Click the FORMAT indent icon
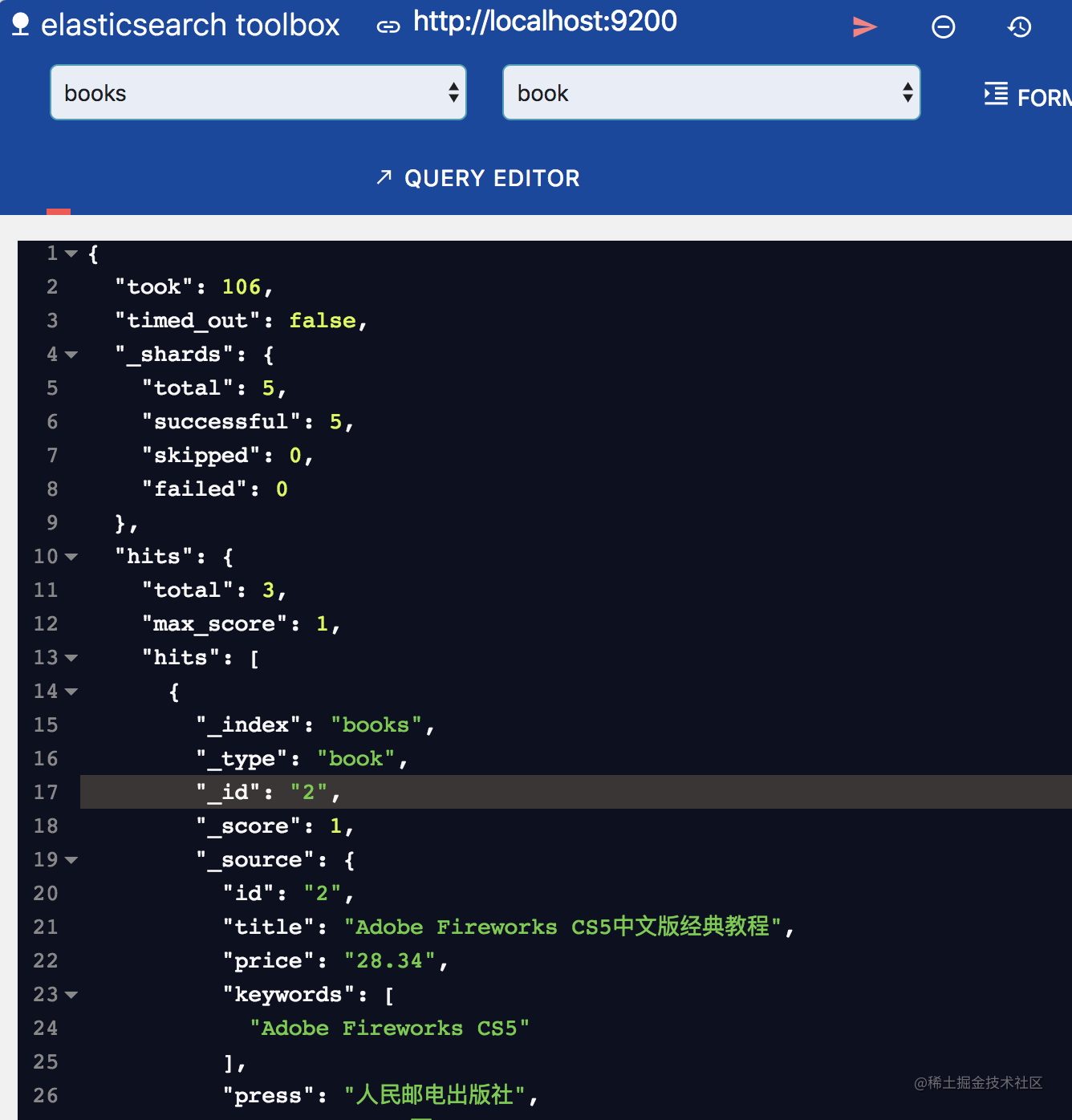The height and width of the screenshot is (1120, 1072). tap(994, 94)
